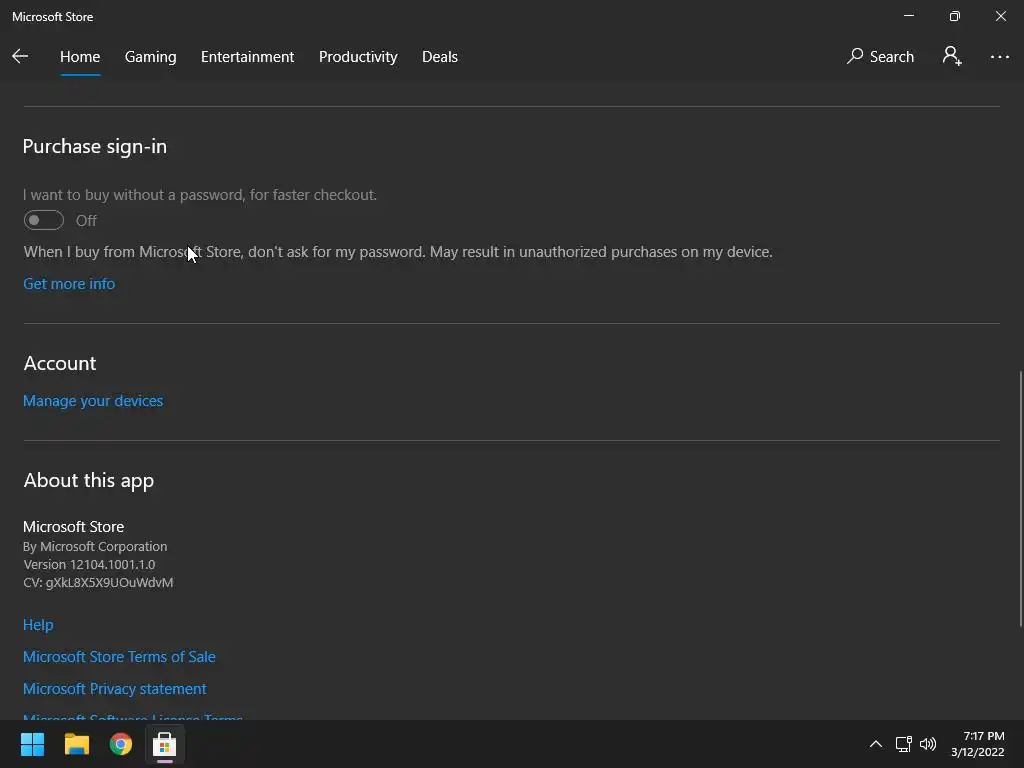Click the Account section heading
Viewport: 1024px width, 768px height.
pos(60,363)
